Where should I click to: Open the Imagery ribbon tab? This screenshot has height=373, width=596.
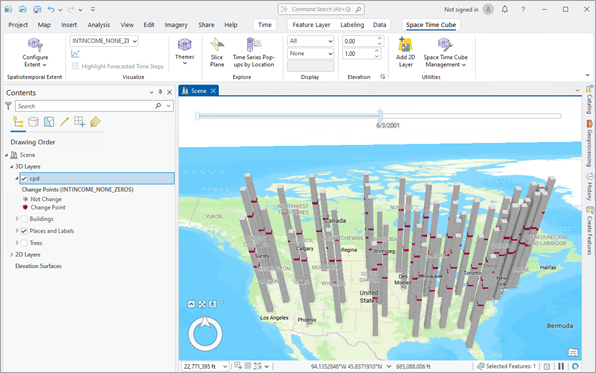(x=176, y=25)
